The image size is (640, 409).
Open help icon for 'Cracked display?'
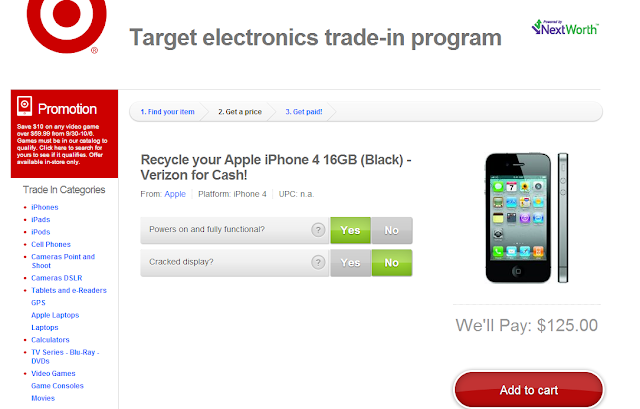(318, 262)
